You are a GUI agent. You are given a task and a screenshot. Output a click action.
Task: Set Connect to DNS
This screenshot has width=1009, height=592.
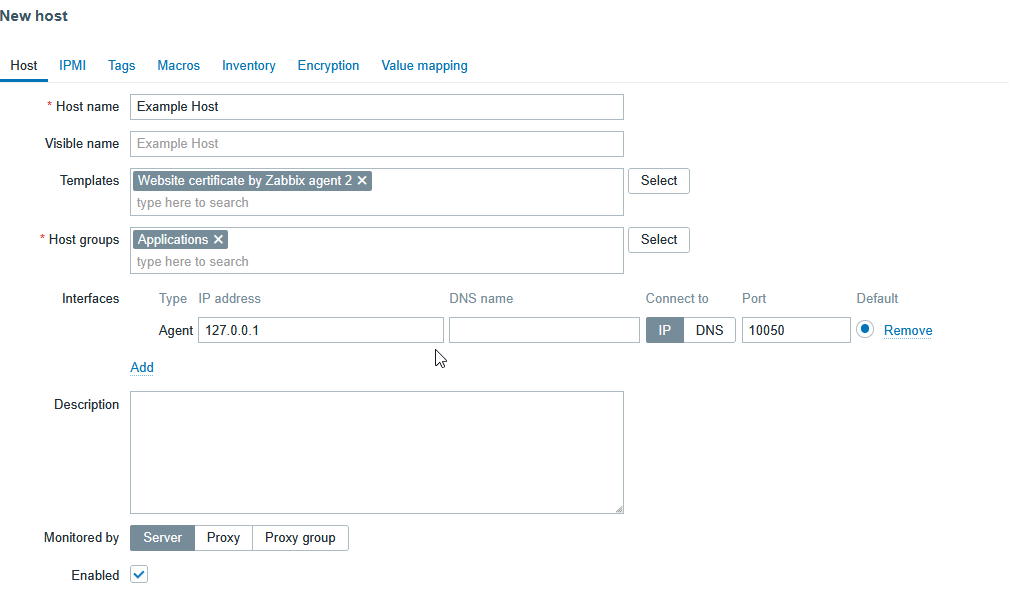[710, 330]
